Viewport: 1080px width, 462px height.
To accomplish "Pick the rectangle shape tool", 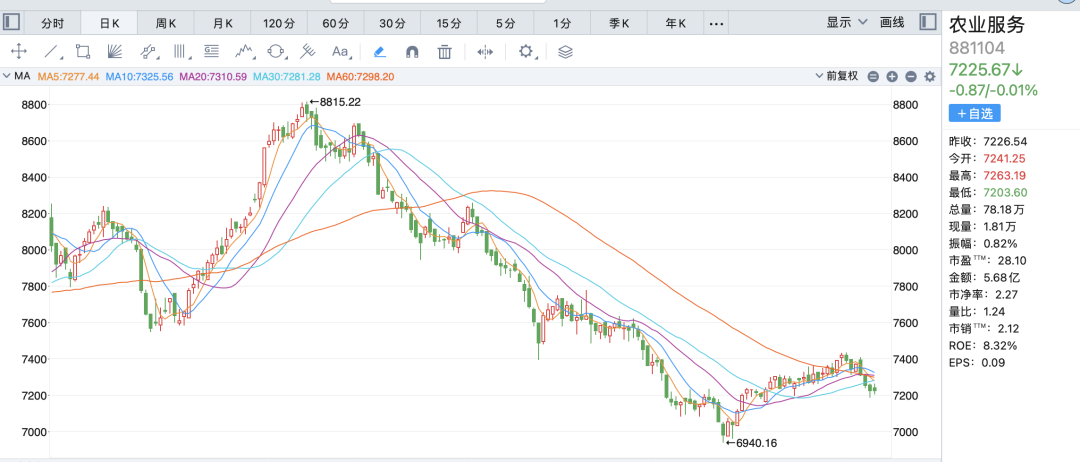I will (83, 51).
